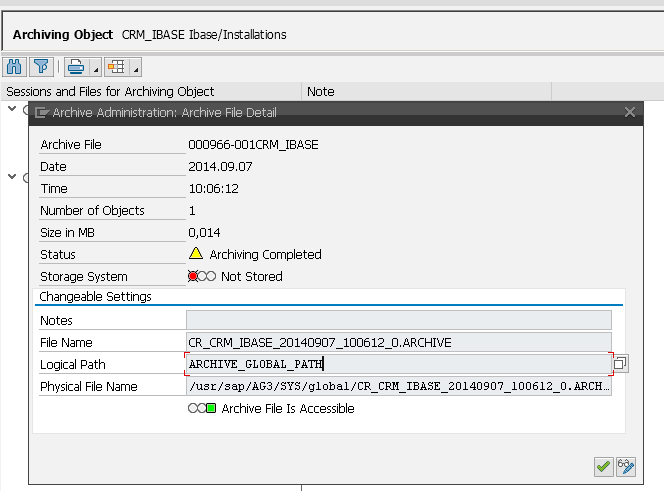This screenshot has height=491, width=664.
Task: Confirm with the green checkmark button
Action: pyautogui.click(x=603, y=467)
